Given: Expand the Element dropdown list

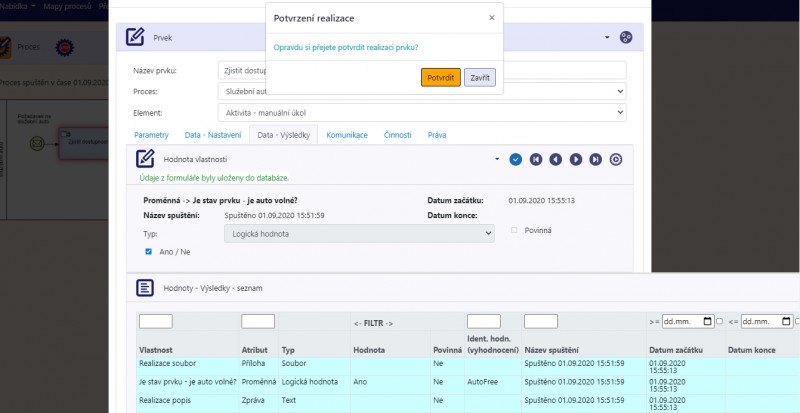Looking at the screenshot, I should pyautogui.click(x=421, y=113).
